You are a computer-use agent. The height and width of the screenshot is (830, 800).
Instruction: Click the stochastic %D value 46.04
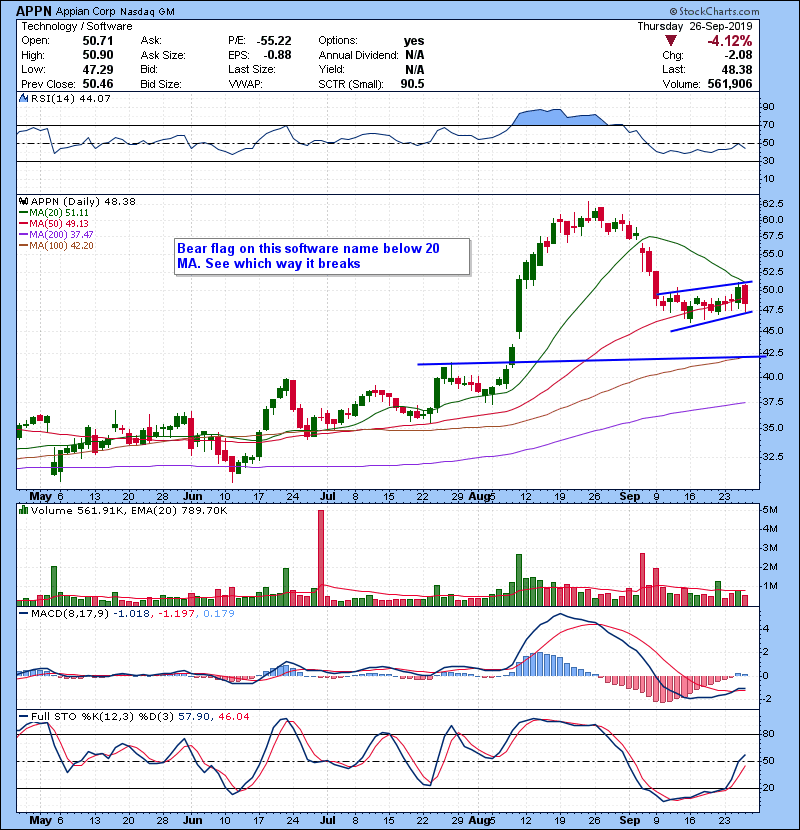pos(233,717)
